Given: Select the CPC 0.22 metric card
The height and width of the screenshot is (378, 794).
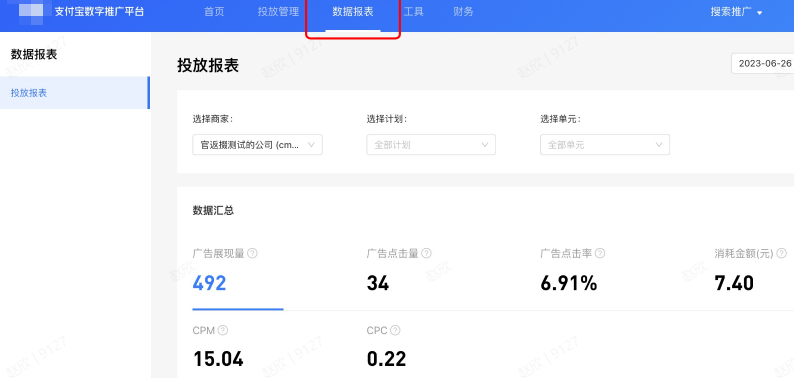Looking at the screenshot, I should click(x=386, y=347).
